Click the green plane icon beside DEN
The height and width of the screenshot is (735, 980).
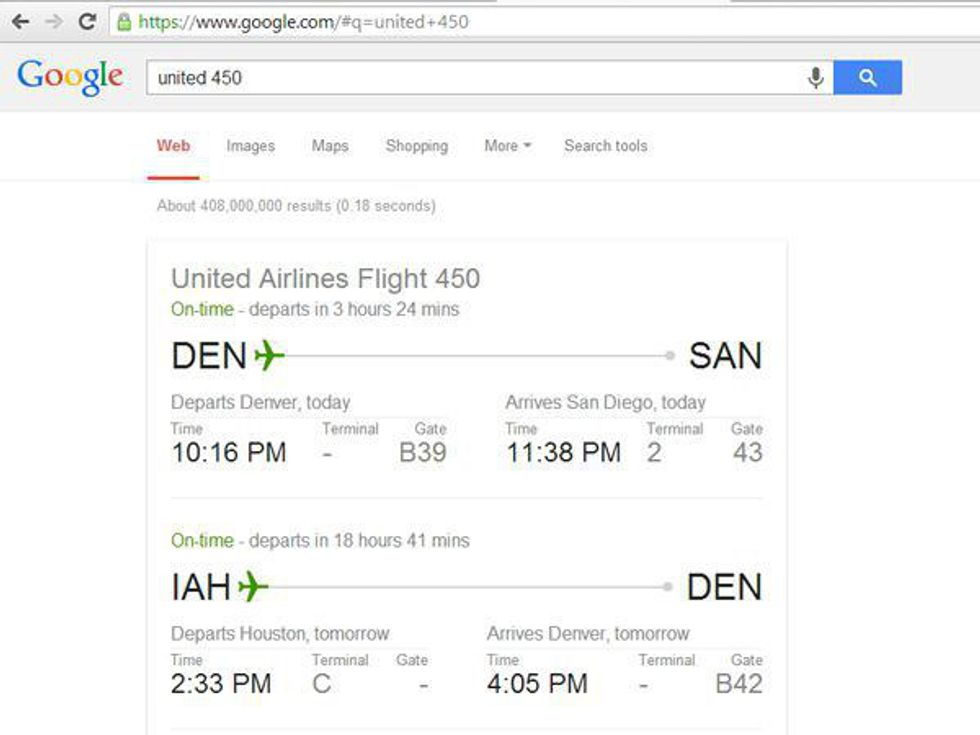pyautogui.click(x=269, y=355)
